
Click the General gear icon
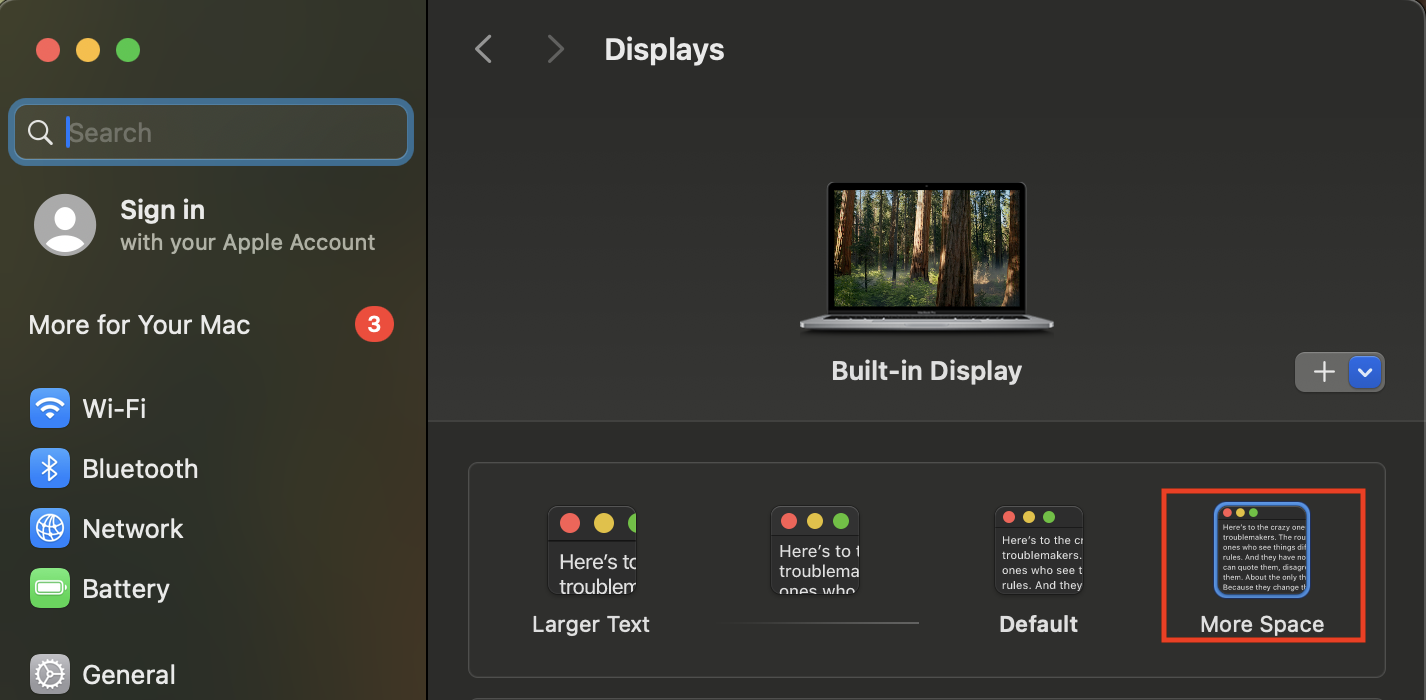click(50, 674)
